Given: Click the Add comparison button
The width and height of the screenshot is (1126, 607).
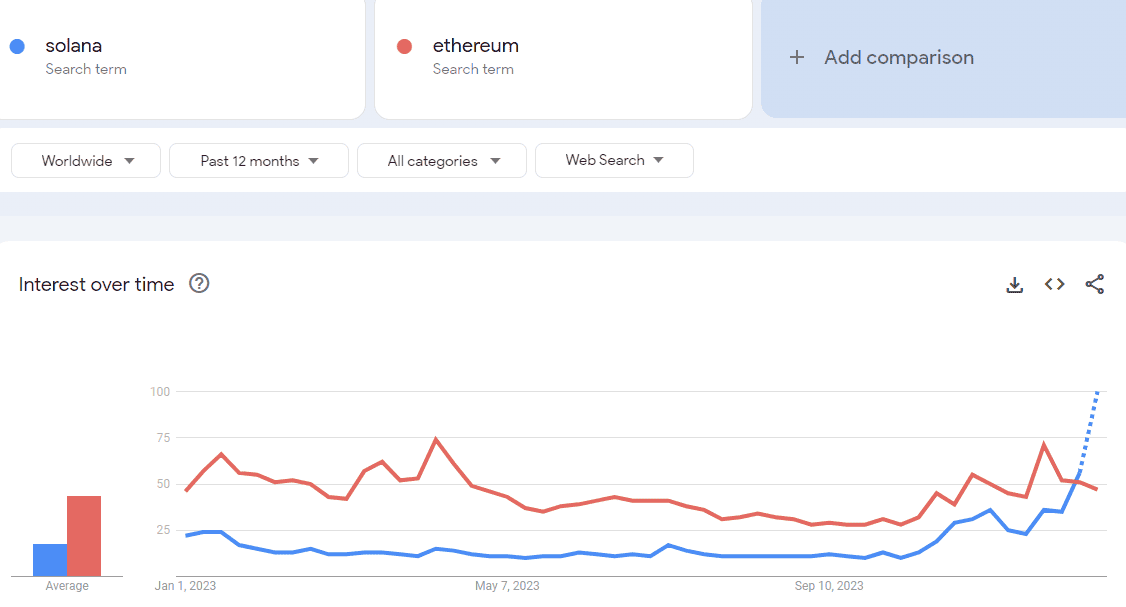Looking at the screenshot, I should (x=898, y=58).
